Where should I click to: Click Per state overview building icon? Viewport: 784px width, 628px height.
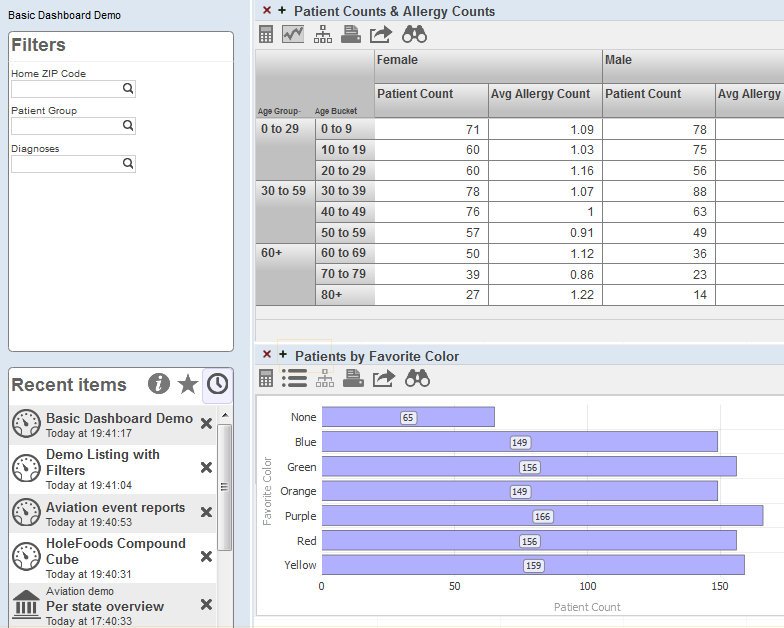click(x=26, y=604)
